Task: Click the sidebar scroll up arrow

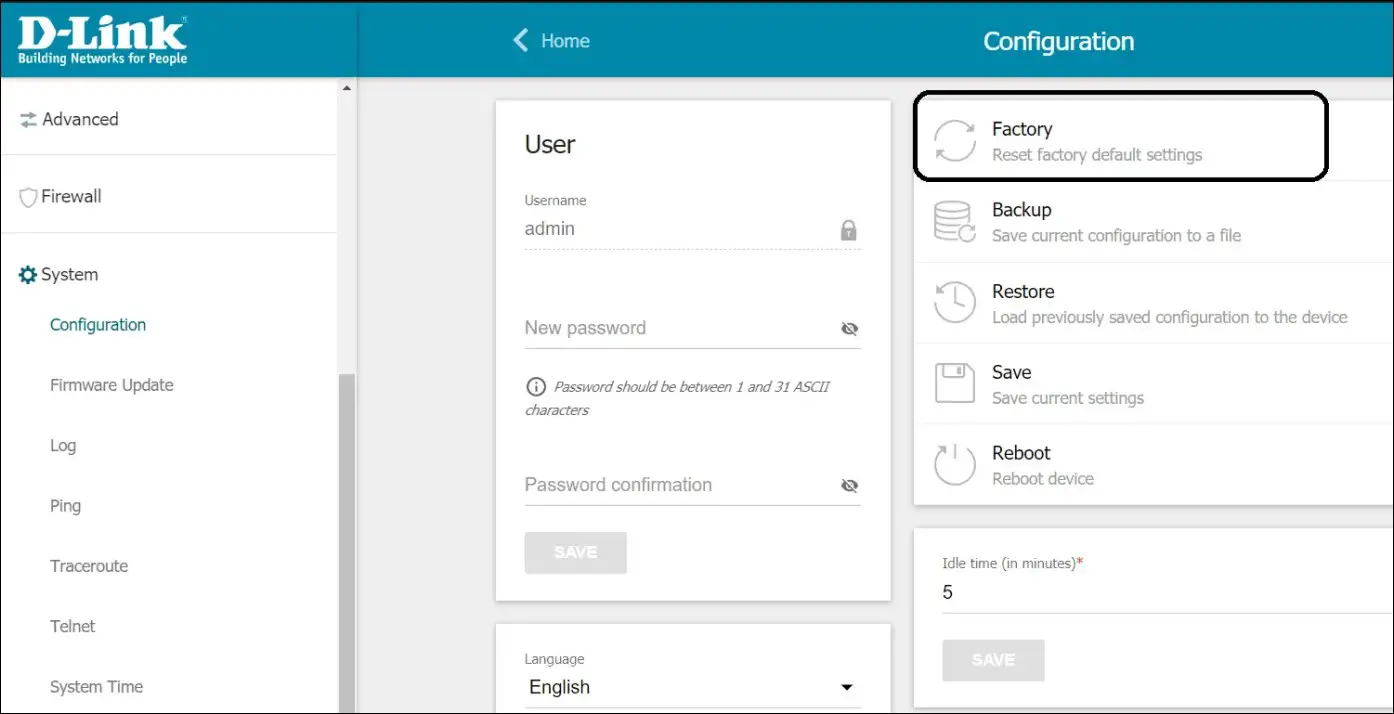Action: 347,89
